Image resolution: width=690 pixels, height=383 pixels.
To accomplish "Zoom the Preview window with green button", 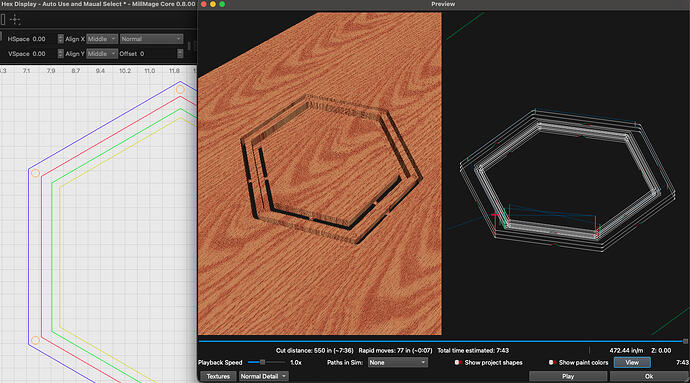I will point(222,4).
